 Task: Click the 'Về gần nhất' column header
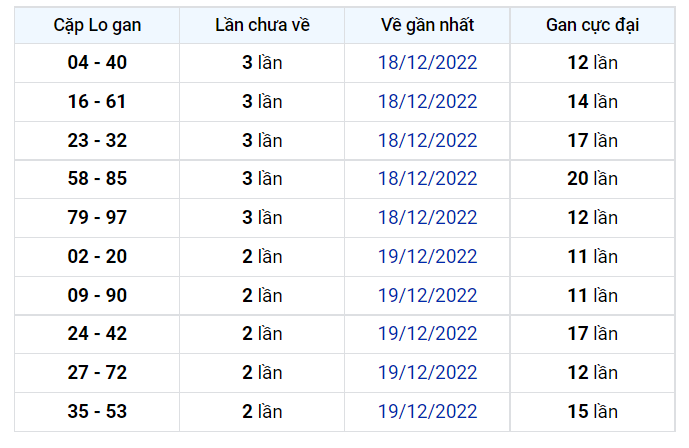(427, 25)
